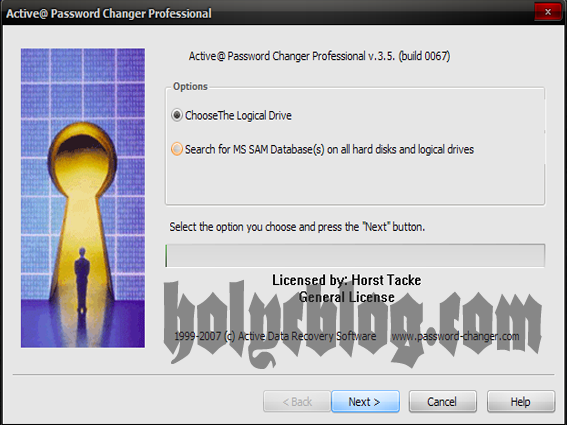The width and height of the screenshot is (567, 425).
Task: Click the window title Active@ Password Changer Professional
Action: (109, 13)
